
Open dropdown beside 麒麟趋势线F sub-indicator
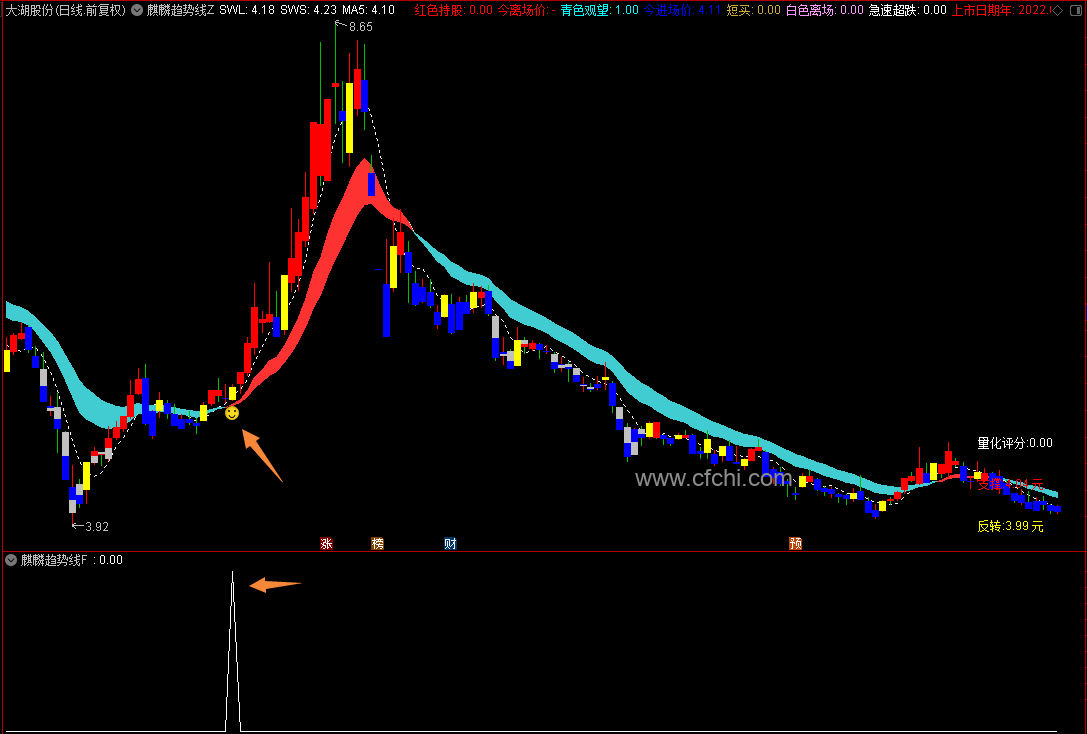pyautogui.click(x=10, y=560)
